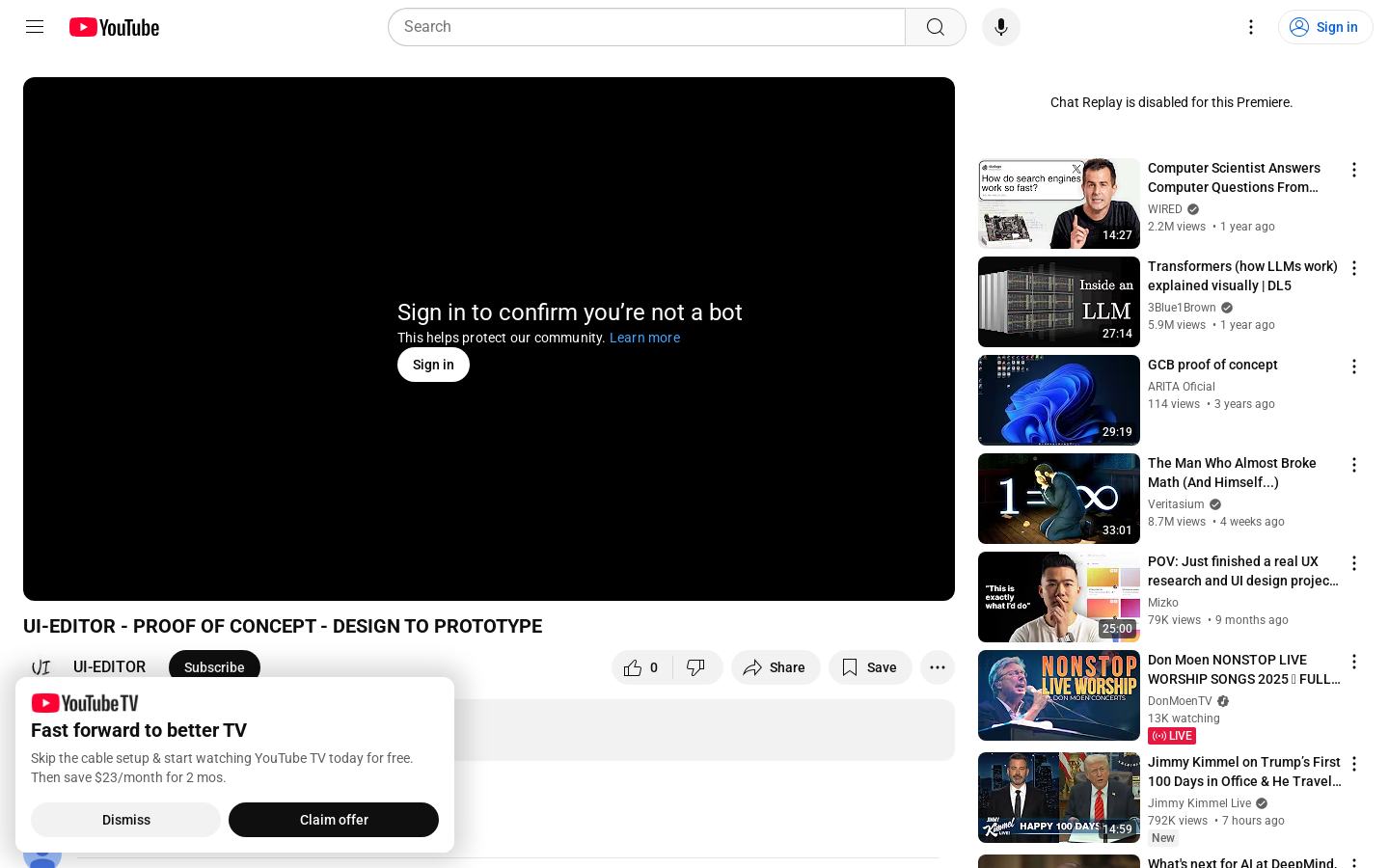The height and width of the screenshot is (868, 1389).
Task: Open Jimmy Kimmel video thumbnail
Action: [x=1059, y=798]
